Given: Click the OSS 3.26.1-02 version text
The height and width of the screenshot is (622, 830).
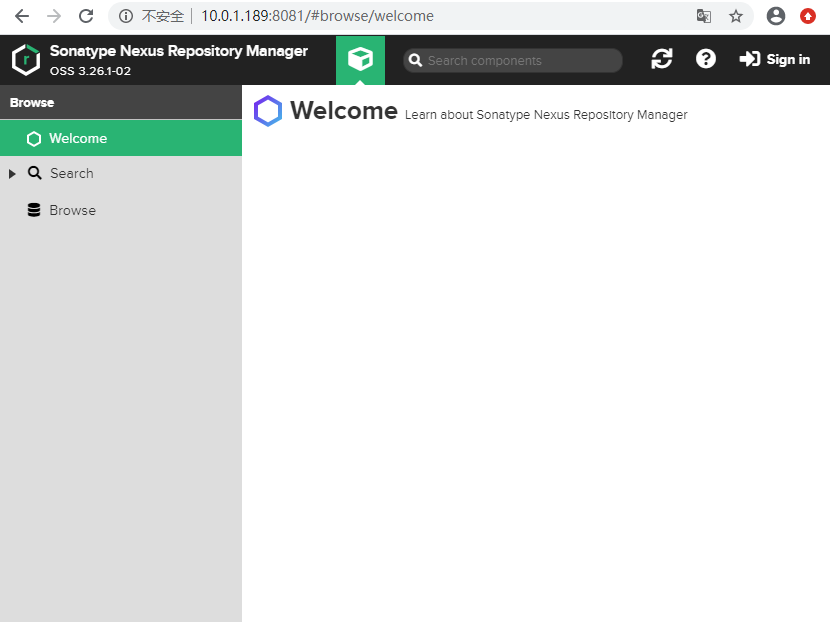Looking at the screenshot, I should pos(90,71).
